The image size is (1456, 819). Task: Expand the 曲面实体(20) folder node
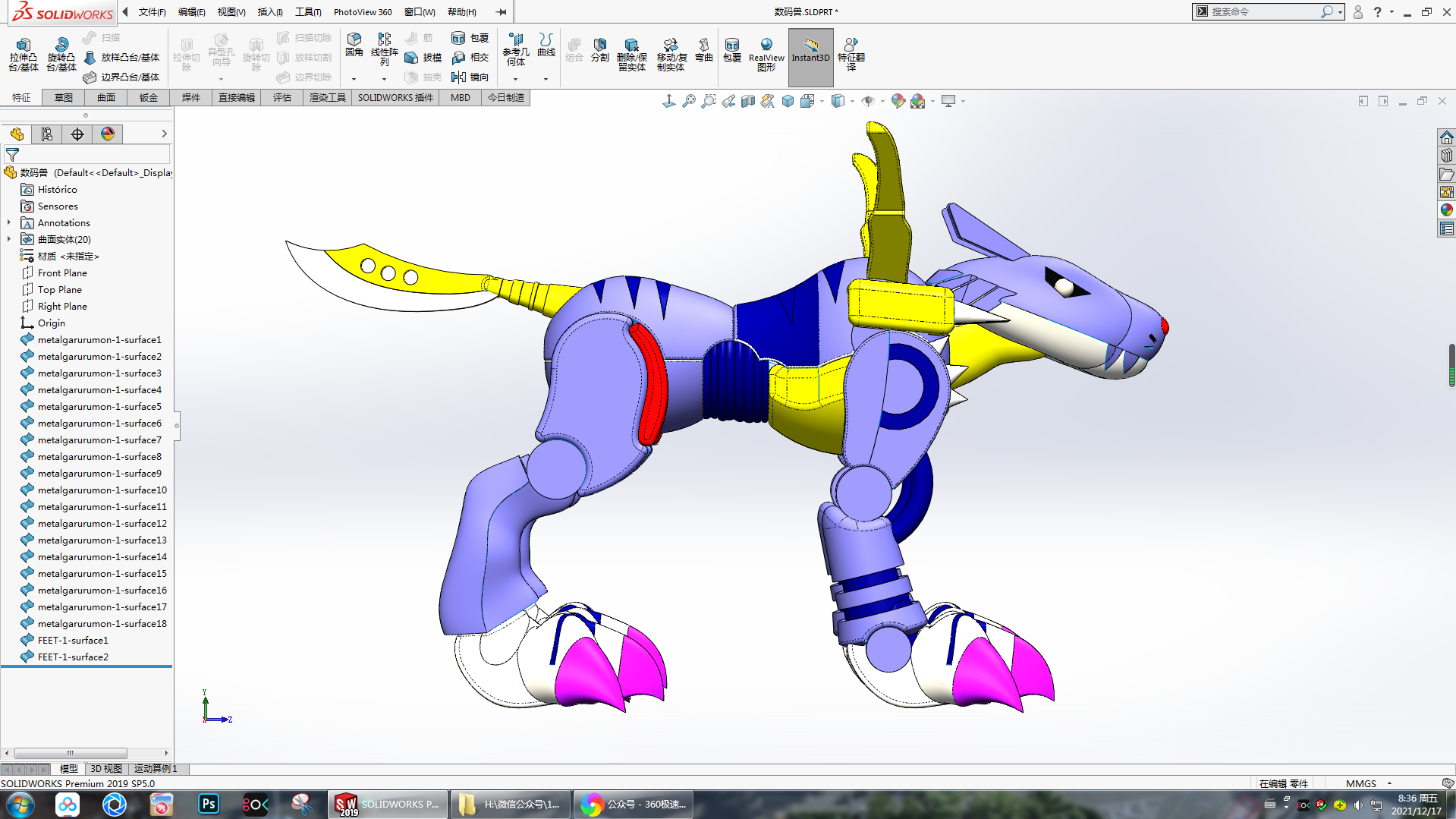click(9, 240)
